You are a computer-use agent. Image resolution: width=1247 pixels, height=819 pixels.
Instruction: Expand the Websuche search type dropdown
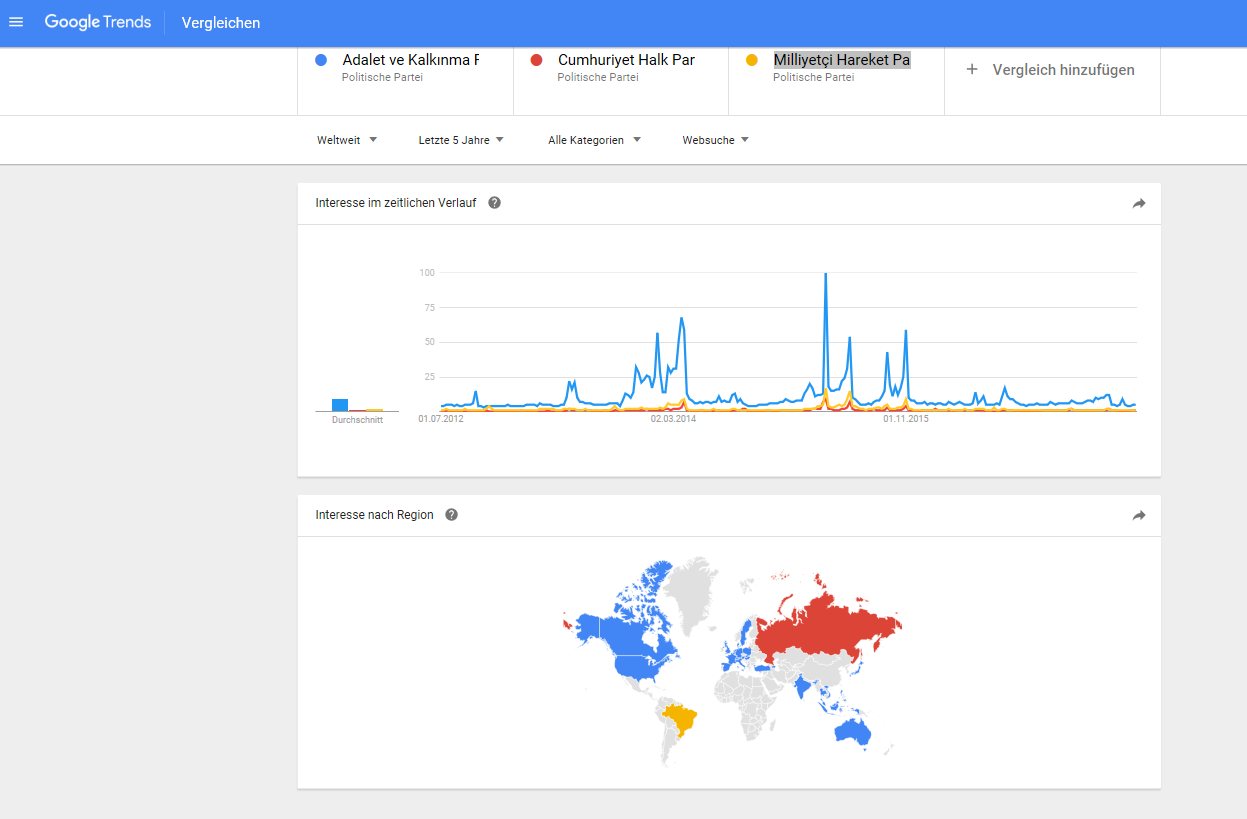pos(715,140)
